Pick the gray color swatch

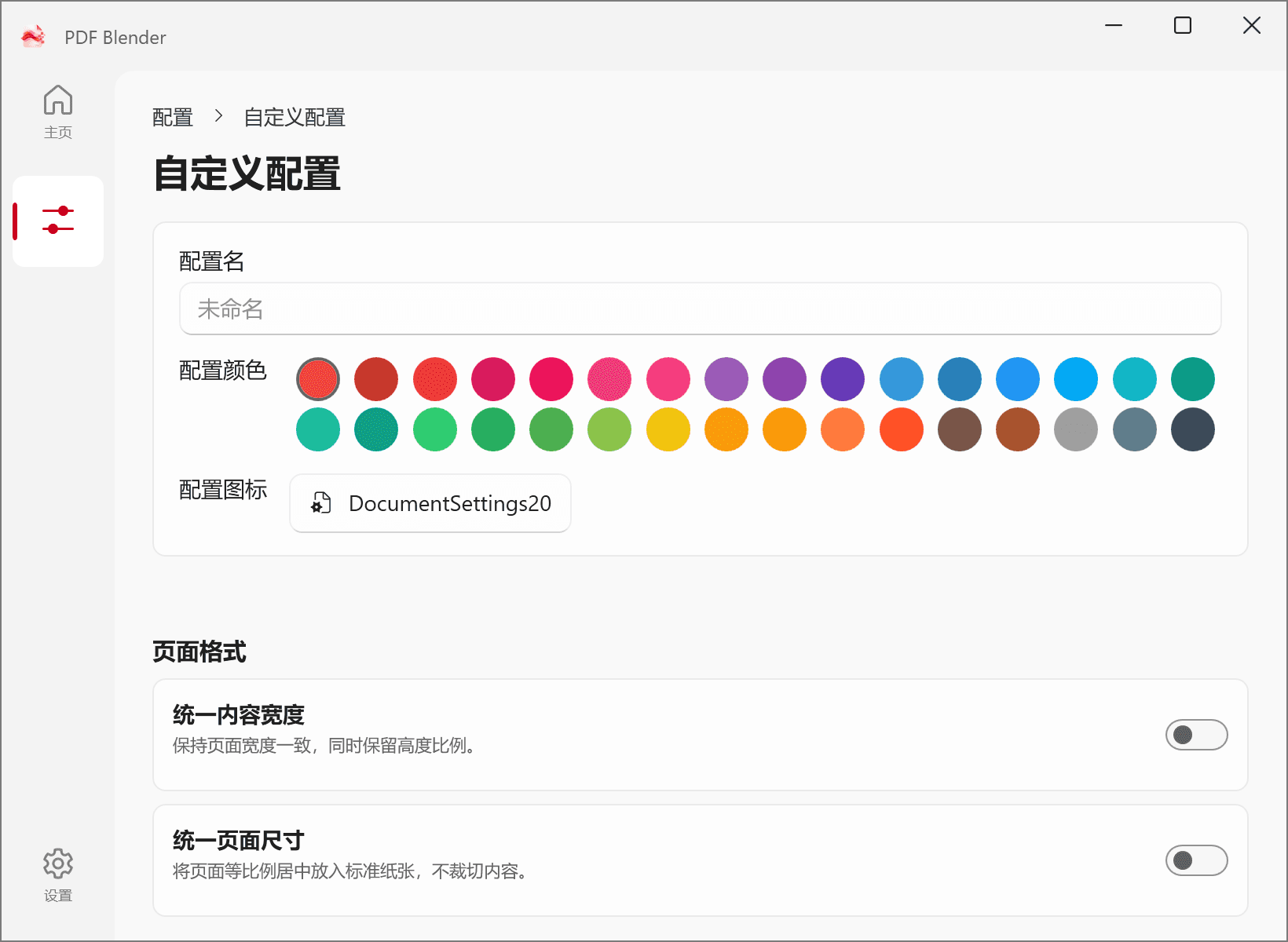[x=1076, y=429]
